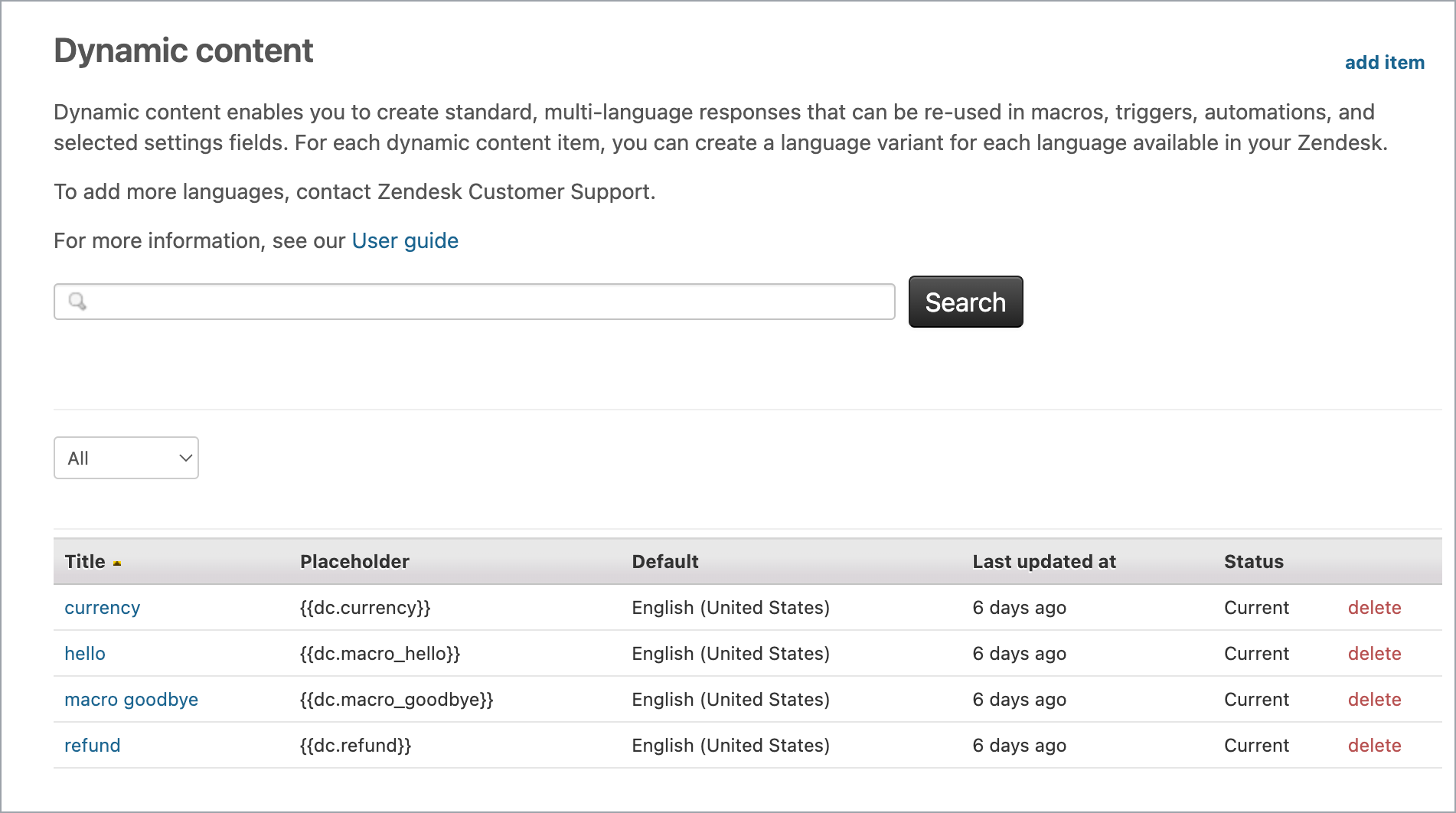
Task: Delete the currency item
Action: tap(1374, 608)
